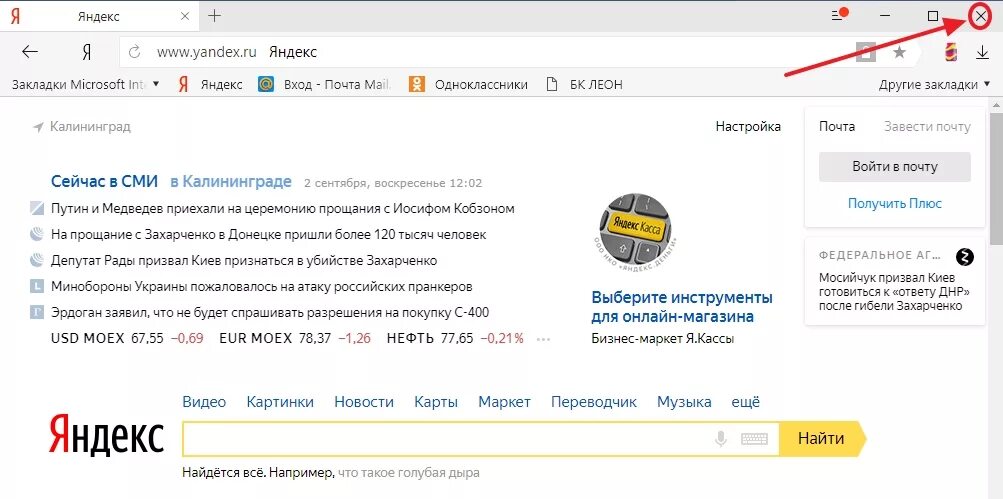Open the Видео service tab
The height and width of the screenshot is (499, 1003).
tap(204, 402)
